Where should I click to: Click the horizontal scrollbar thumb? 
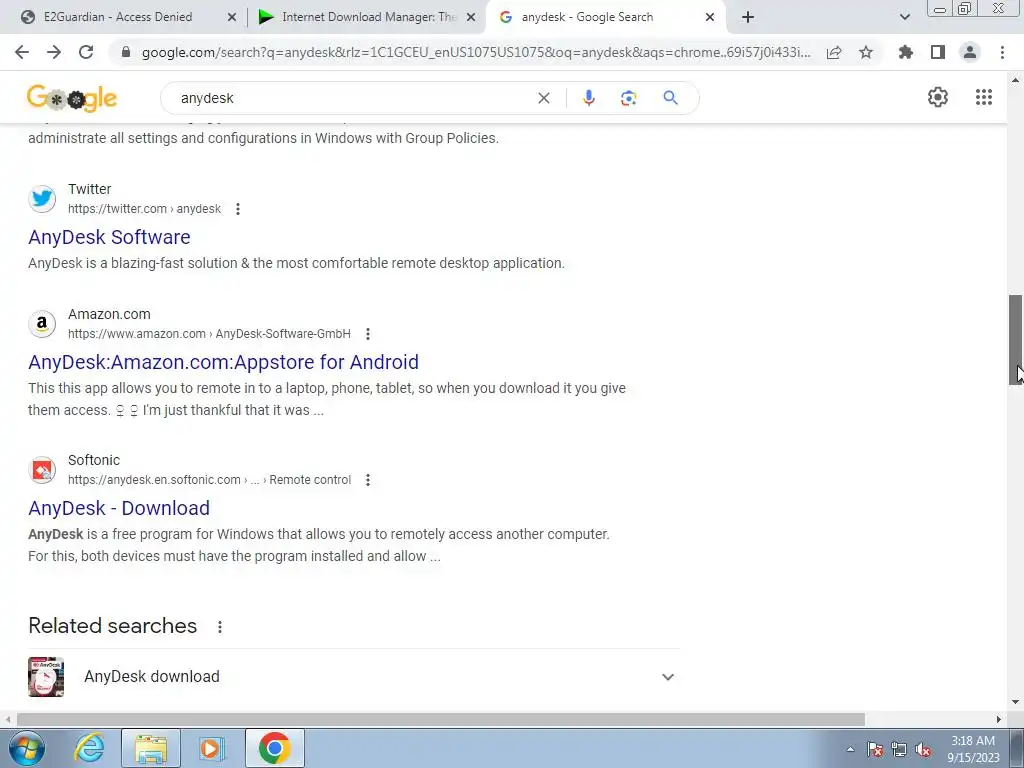[441, 719]
